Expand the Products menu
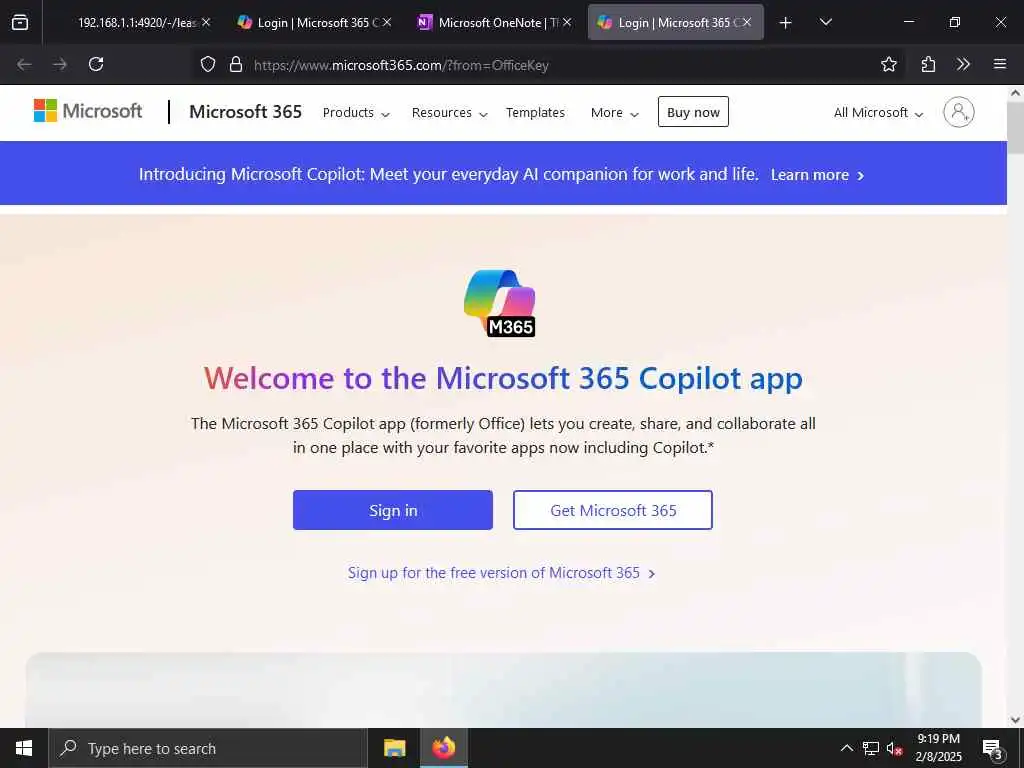1024x768 pixels. (356, 112)
